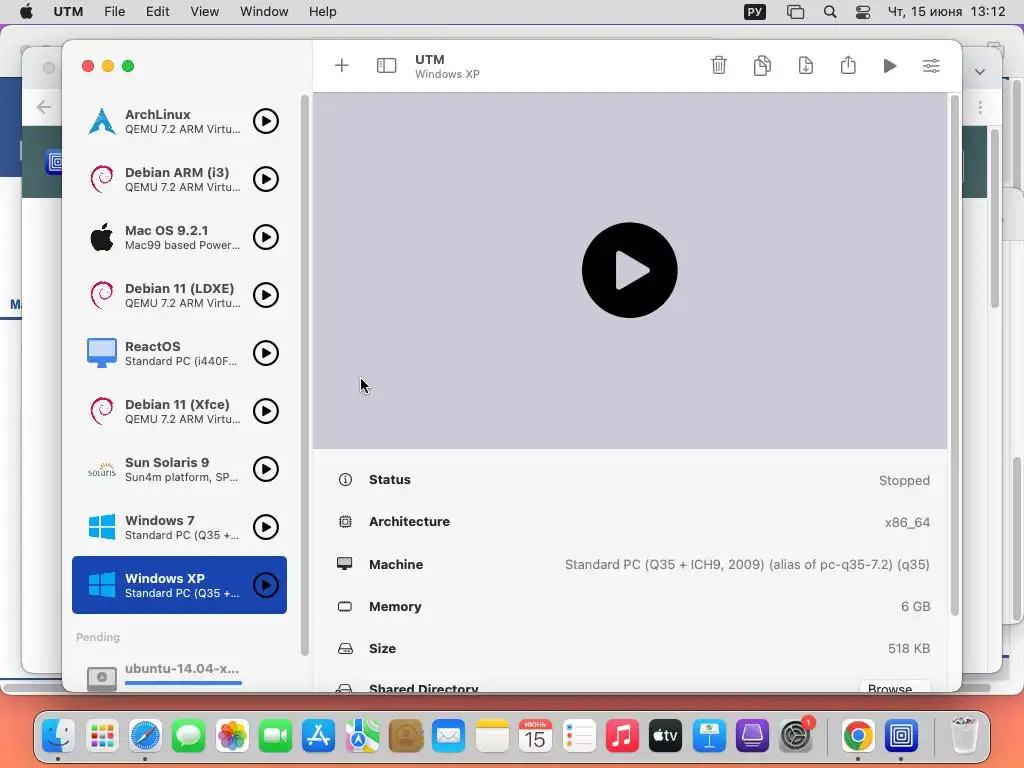Click the Memory value 6 GB
This screenshot has width=1024, height=768.
pyautogui.click(x=916, y=607)
